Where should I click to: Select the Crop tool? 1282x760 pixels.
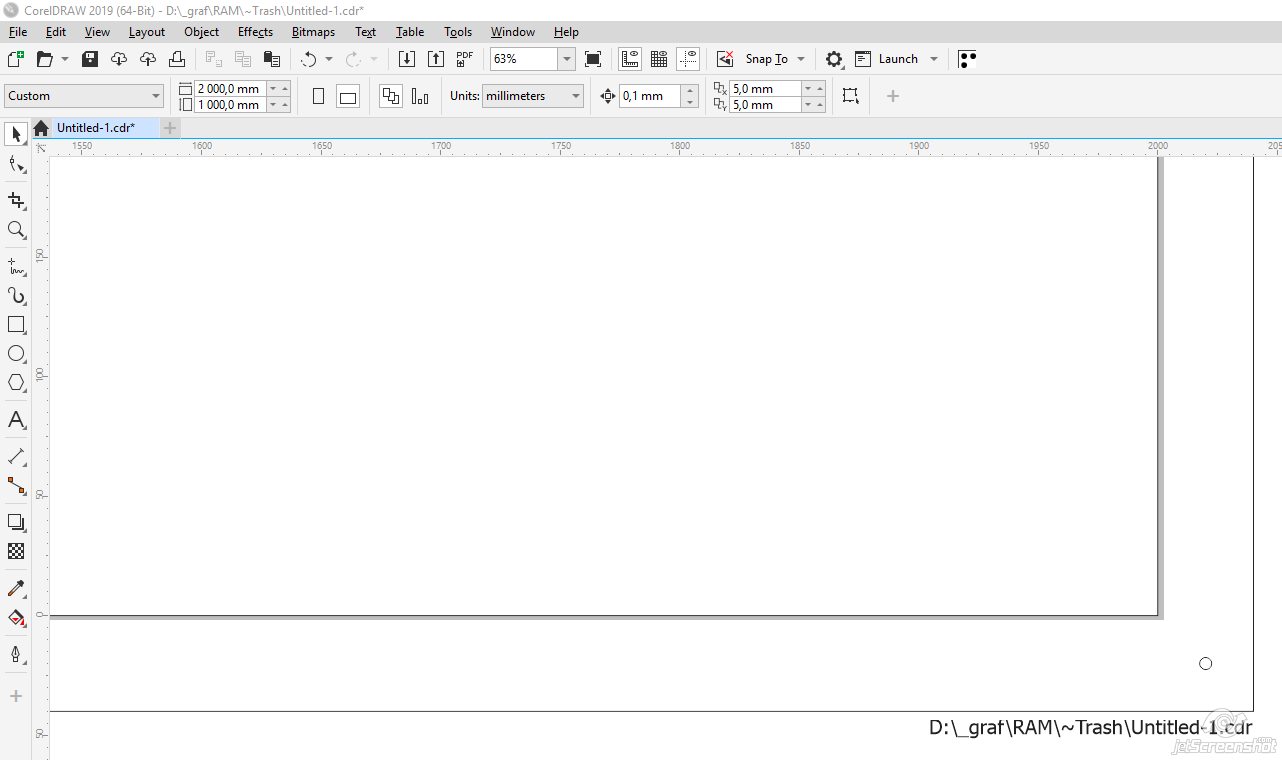coord(16,201)
